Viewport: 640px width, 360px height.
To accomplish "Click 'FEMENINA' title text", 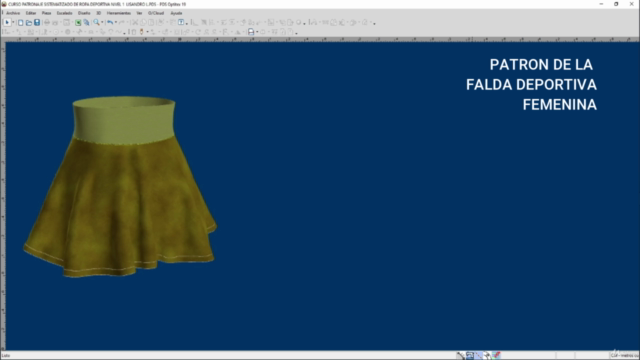I will pyautogui.click(x=560, y=105).
